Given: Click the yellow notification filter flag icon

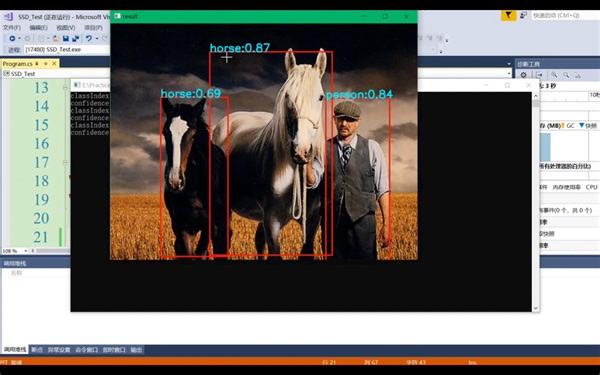Looking at the screenshot, I should (x=508, y=15).
